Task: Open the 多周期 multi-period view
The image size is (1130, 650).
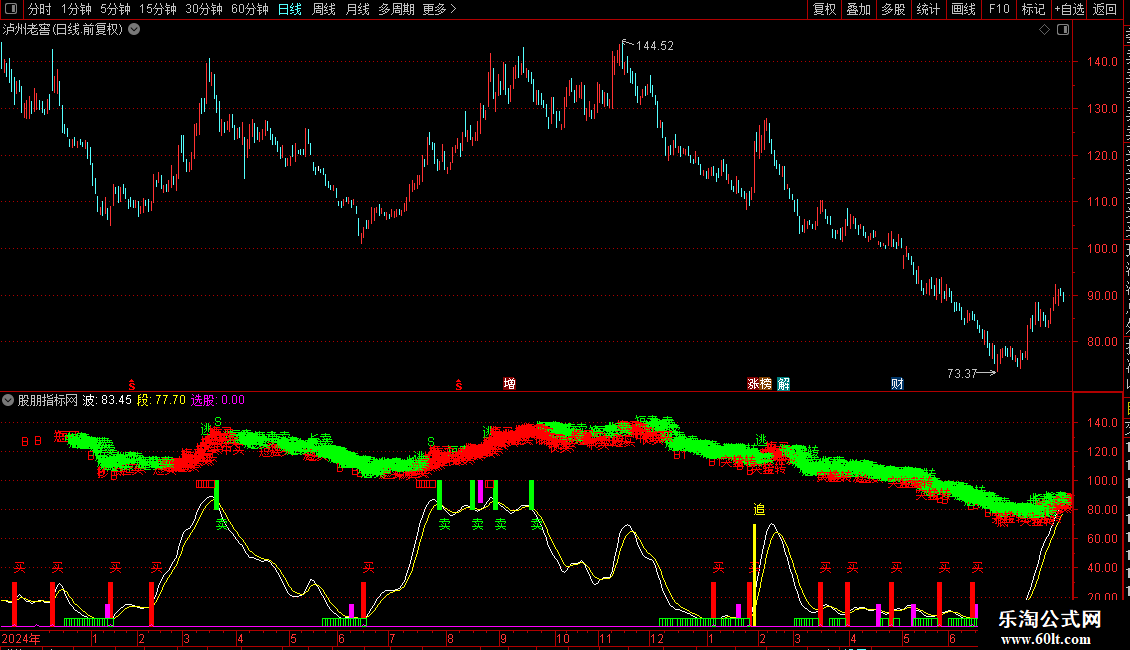Action: 396,9
